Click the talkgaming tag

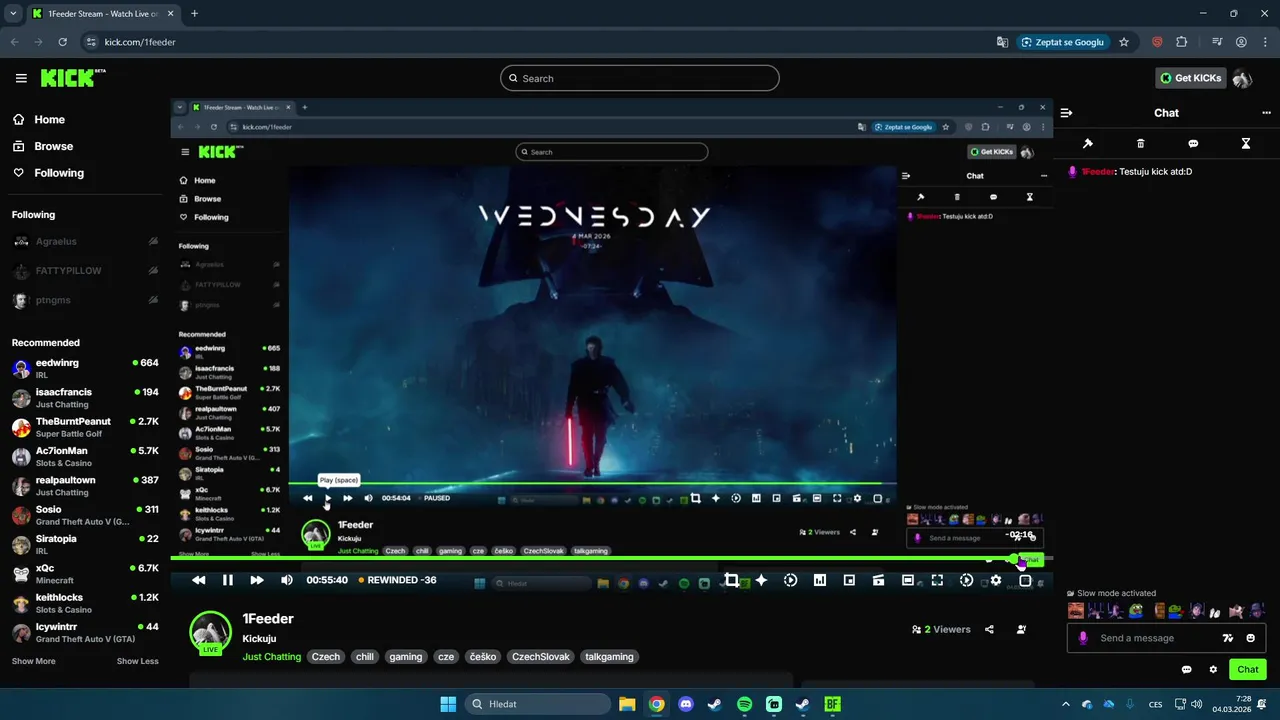tap(610, 657)
